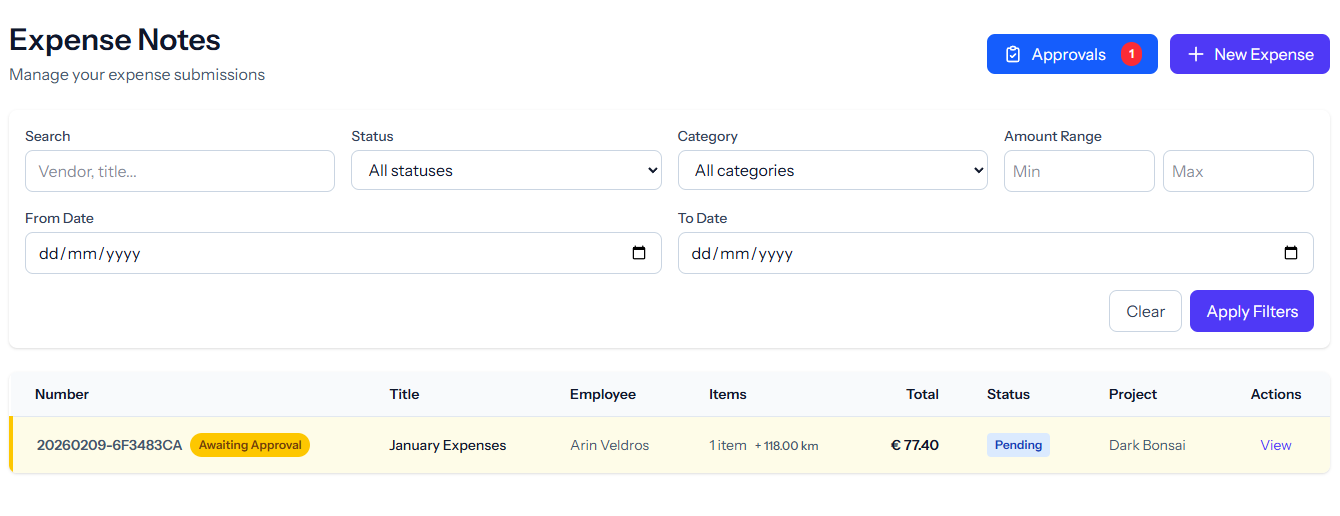Click the plus icon on New Expense

1195,55
